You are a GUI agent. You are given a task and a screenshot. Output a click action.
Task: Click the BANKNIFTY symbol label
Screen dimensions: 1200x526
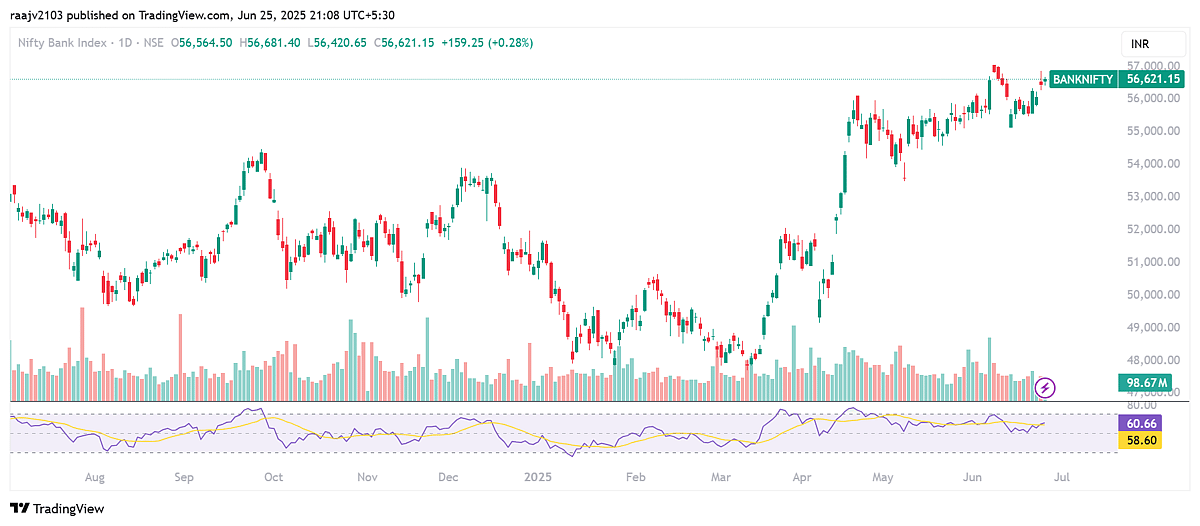point(1082,78)
